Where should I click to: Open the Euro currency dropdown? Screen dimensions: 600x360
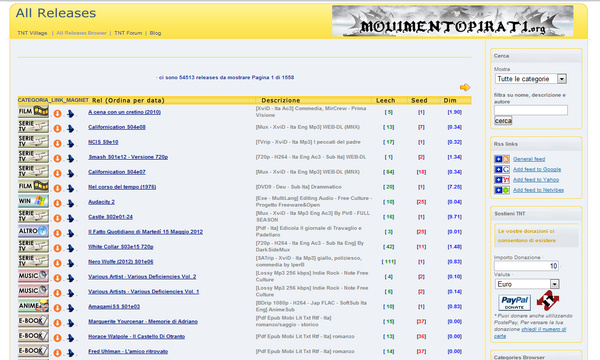tap(527, 284)
